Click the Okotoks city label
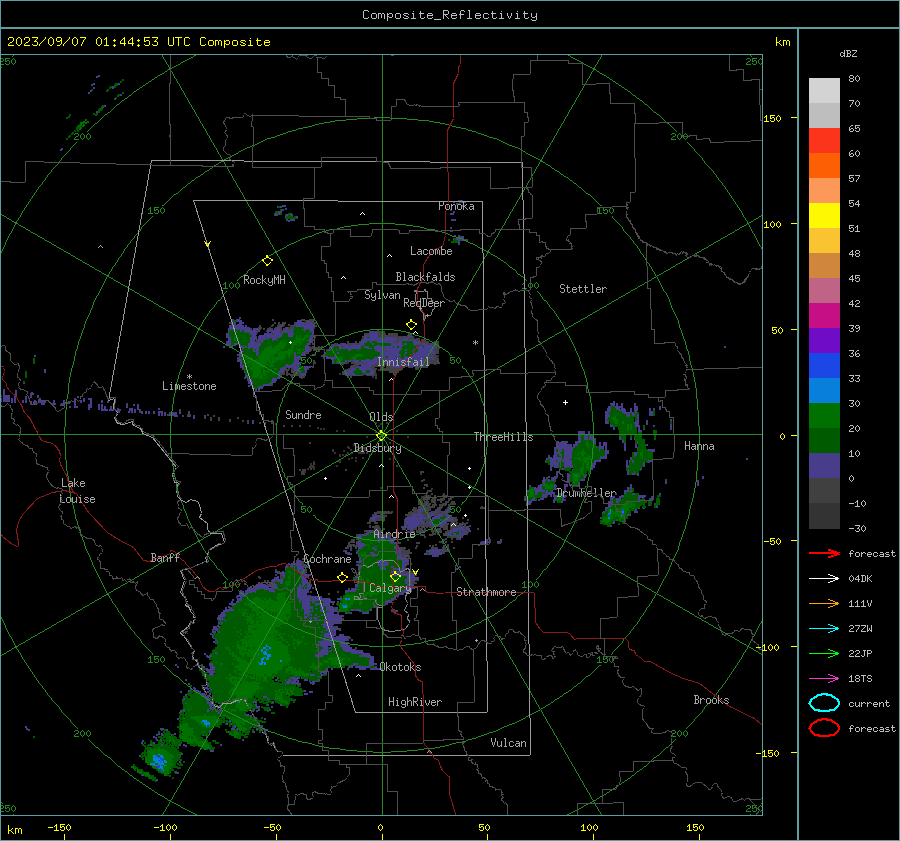 pos(400,667)
